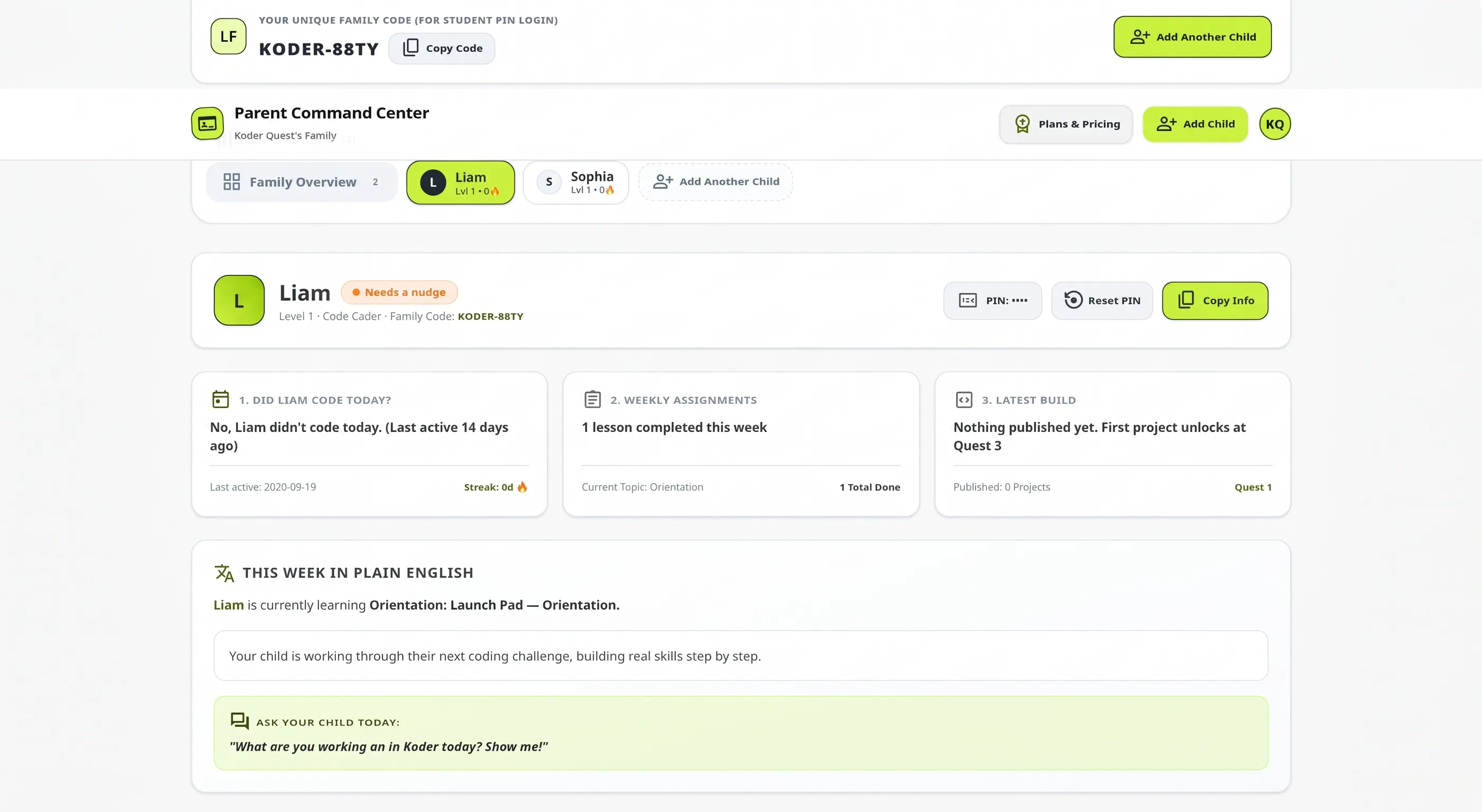Click the green Liam name in the summary sentence
The height and width of the screenshot is (812, 1482).
point(228,605)
